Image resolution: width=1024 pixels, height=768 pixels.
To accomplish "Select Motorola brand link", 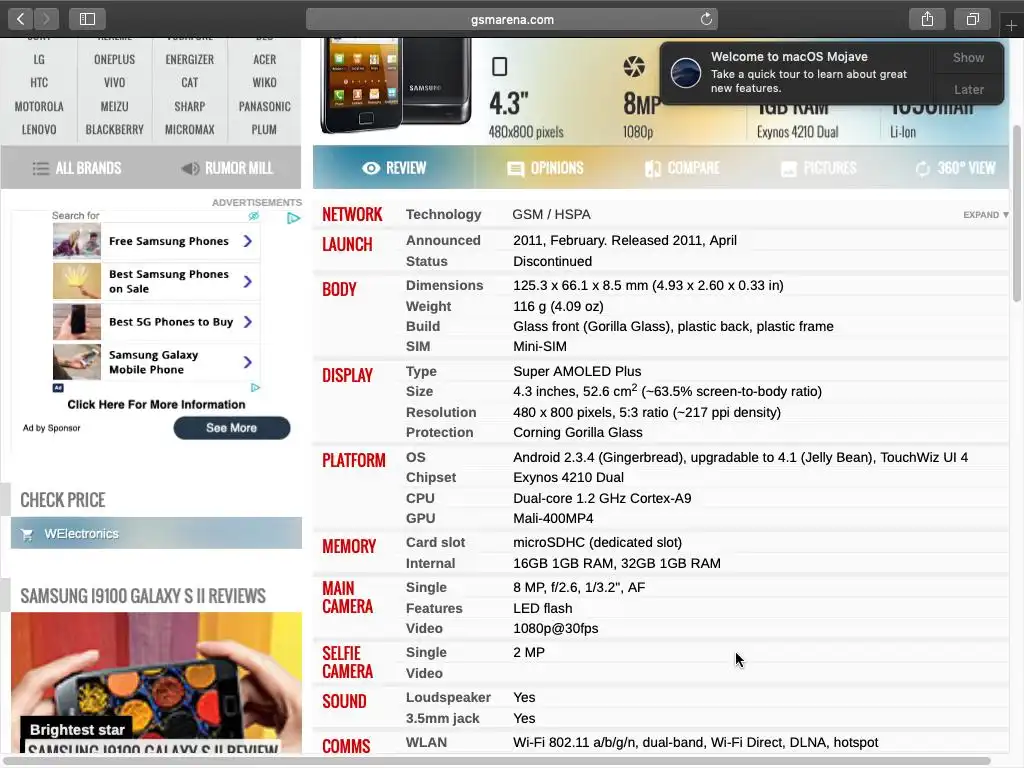I will pyautogui.click(x=39, y=106).
